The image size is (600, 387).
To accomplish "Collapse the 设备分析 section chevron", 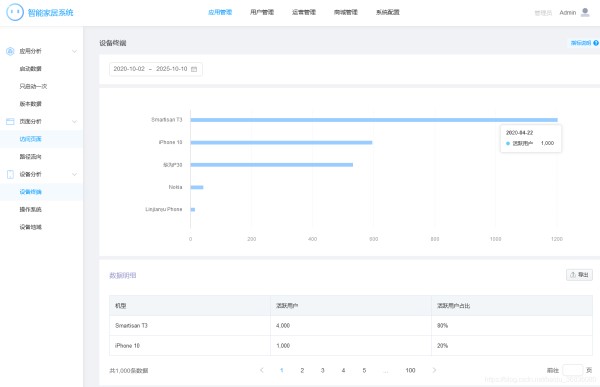I will pos(75,175).
